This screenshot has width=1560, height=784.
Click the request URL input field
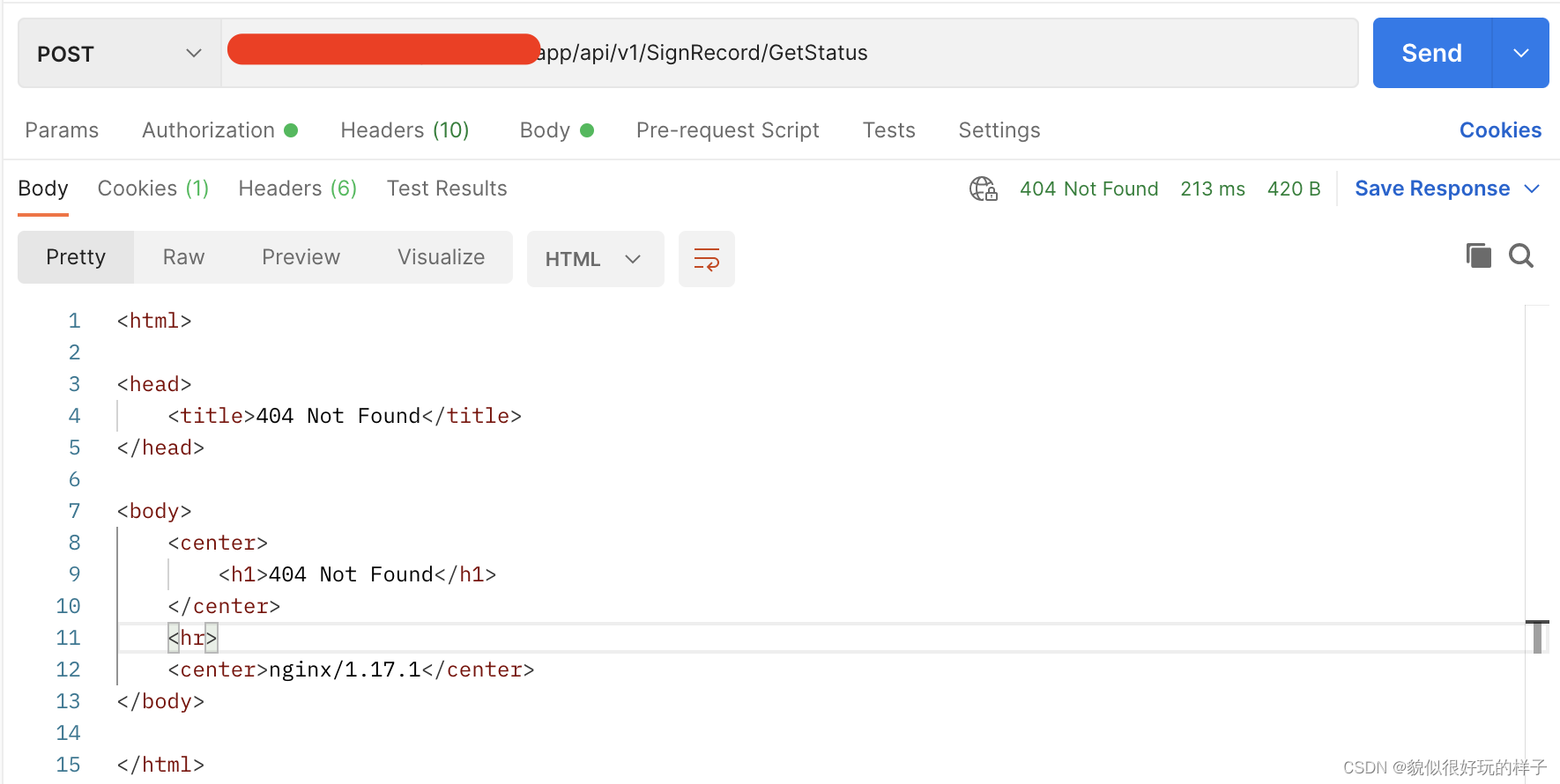coord(790,53)
